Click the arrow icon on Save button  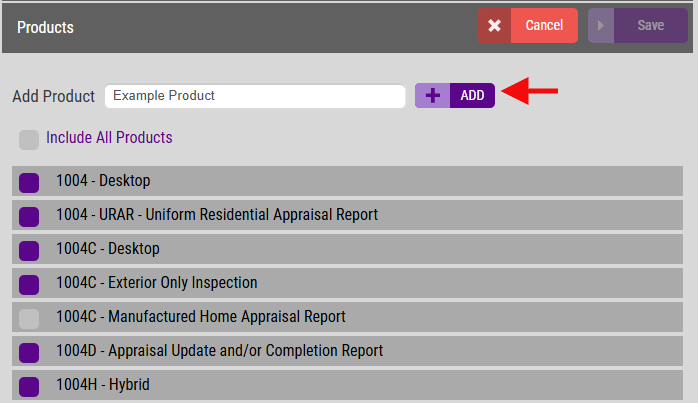pyautogui.click(x=601, y=25)
